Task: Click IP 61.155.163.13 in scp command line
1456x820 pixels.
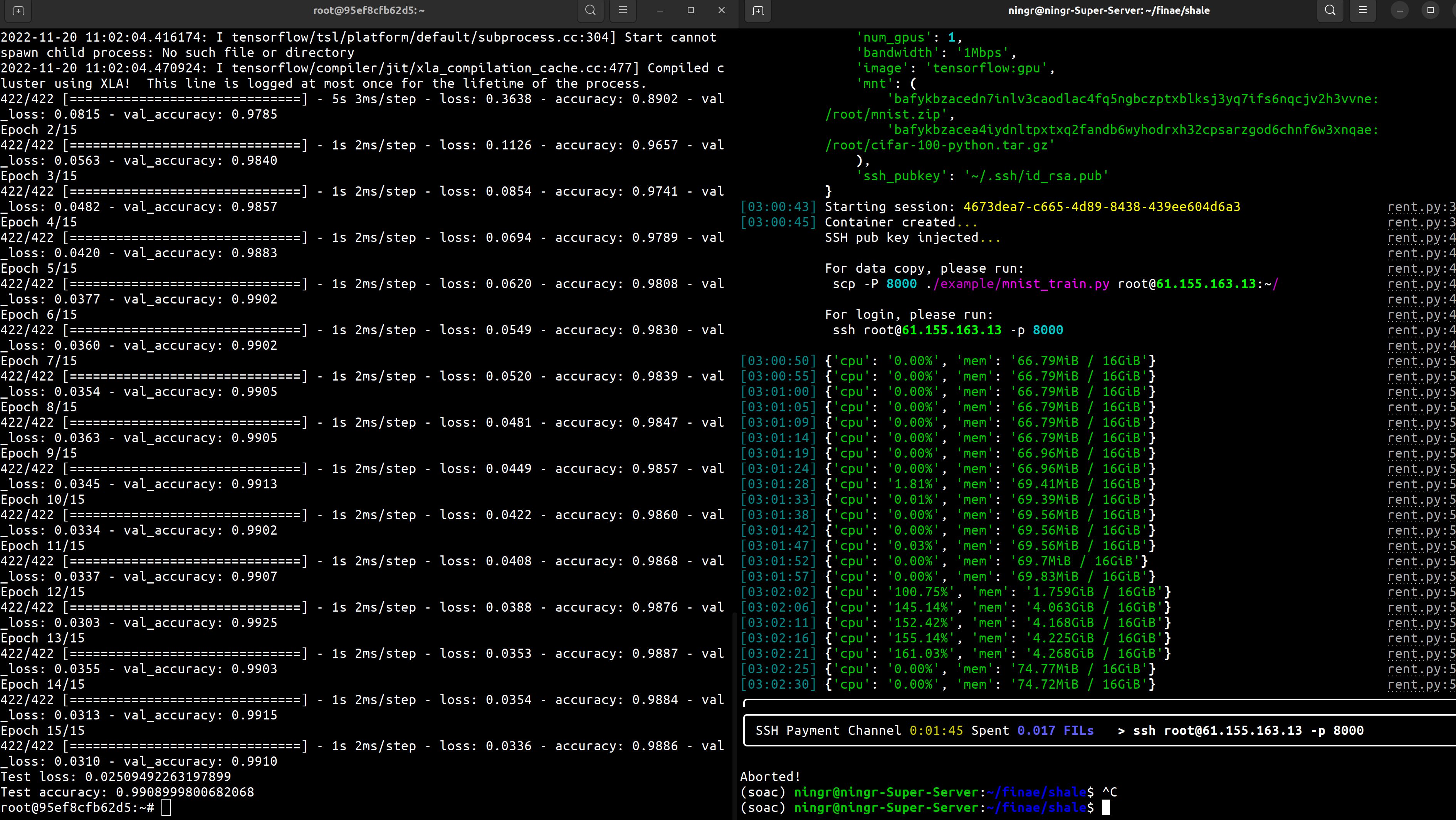Action: [1206, 284]
